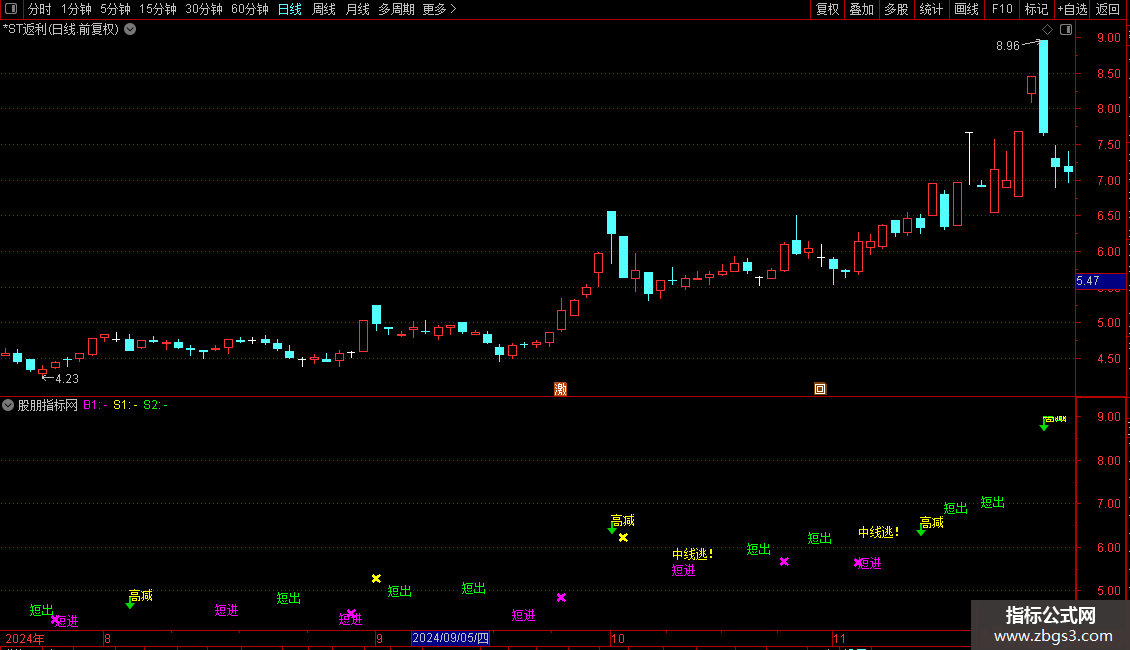Image resolution: width=1130 pixels, height=650 pixels.
Task: Click the top-right 高减 signal with green arrow
Action: pyautogui.click(x=1054, y=421)
